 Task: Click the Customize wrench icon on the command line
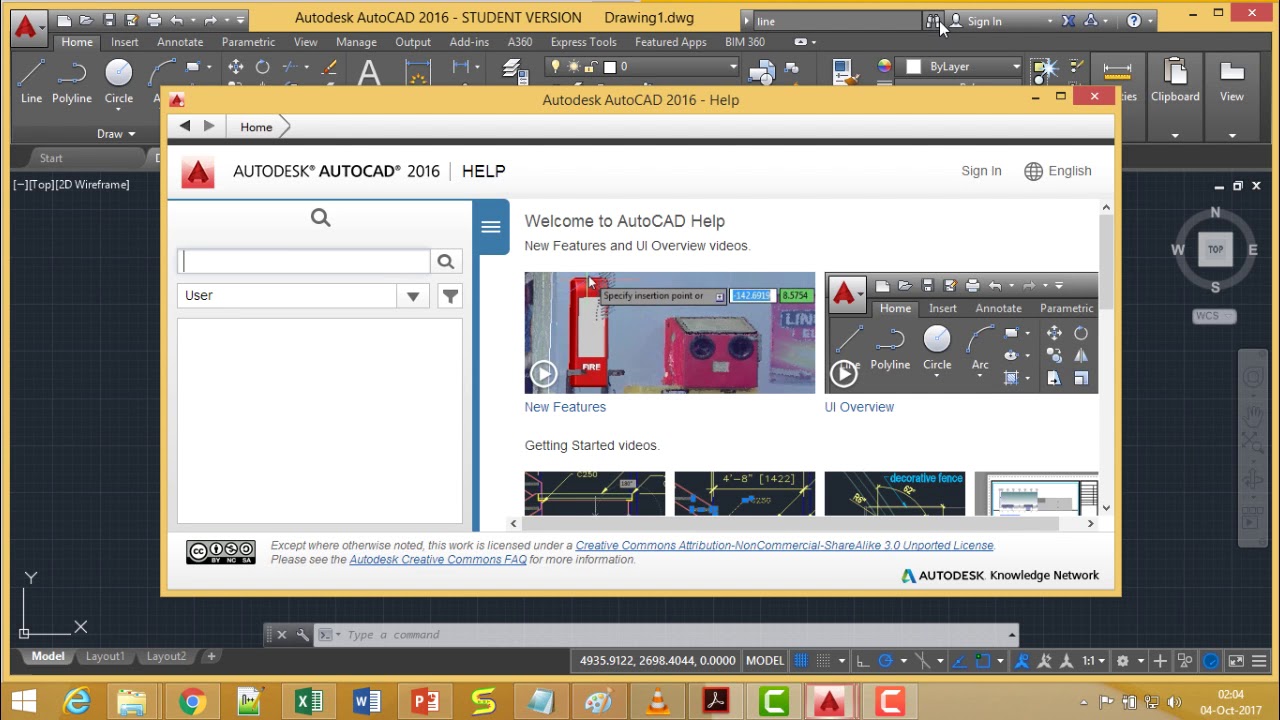click(303, 635)
